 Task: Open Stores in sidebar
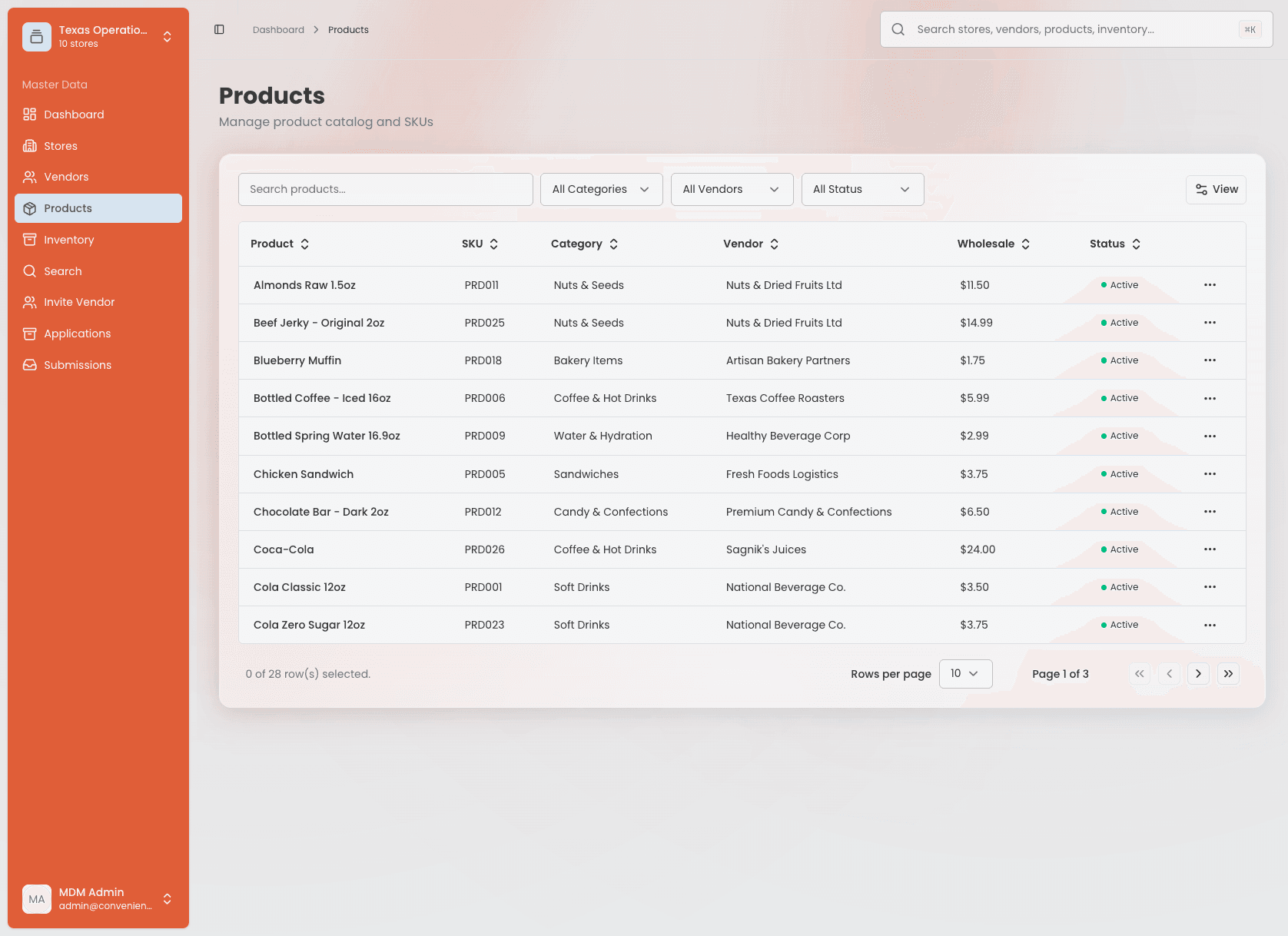pos(98,146)
